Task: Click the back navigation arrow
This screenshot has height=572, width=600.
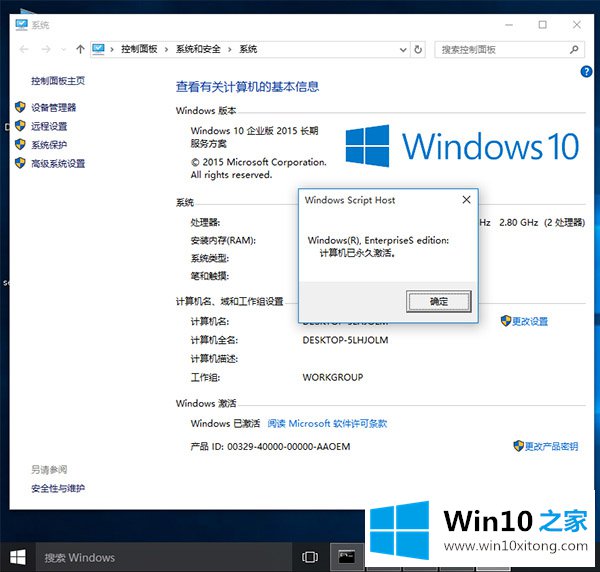Action: point(24,49)
